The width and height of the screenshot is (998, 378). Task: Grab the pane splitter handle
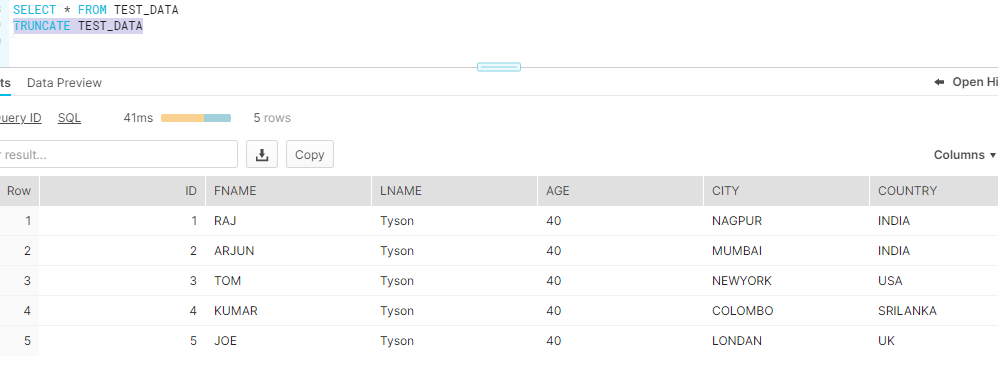point(499,67)
